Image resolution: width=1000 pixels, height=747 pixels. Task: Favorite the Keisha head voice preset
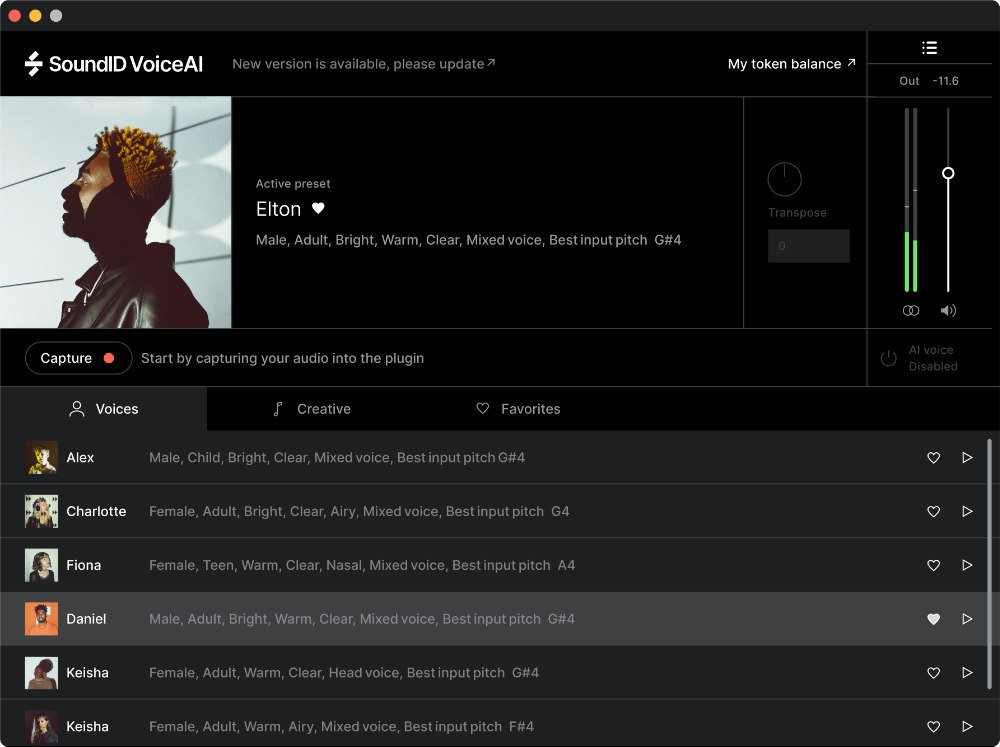(x=933, y=673)
